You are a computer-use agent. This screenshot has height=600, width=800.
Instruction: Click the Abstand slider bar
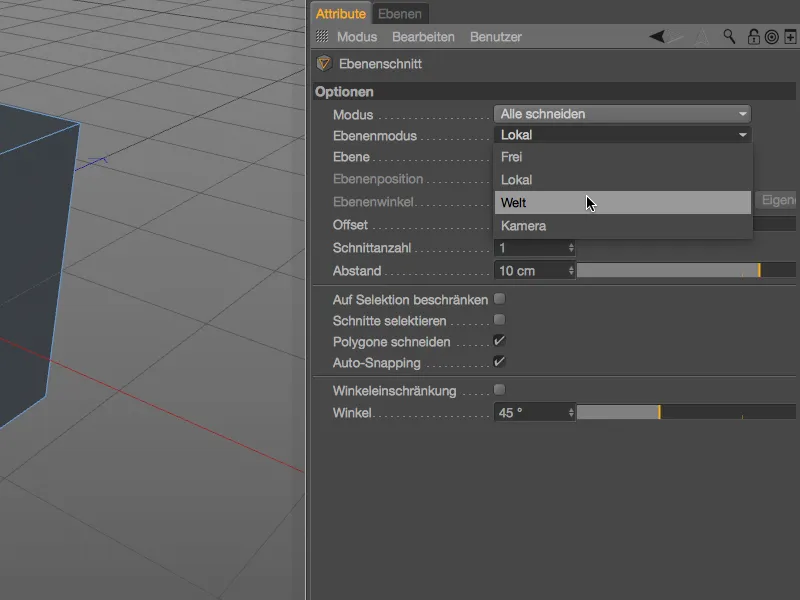click(x=686, y=270)
